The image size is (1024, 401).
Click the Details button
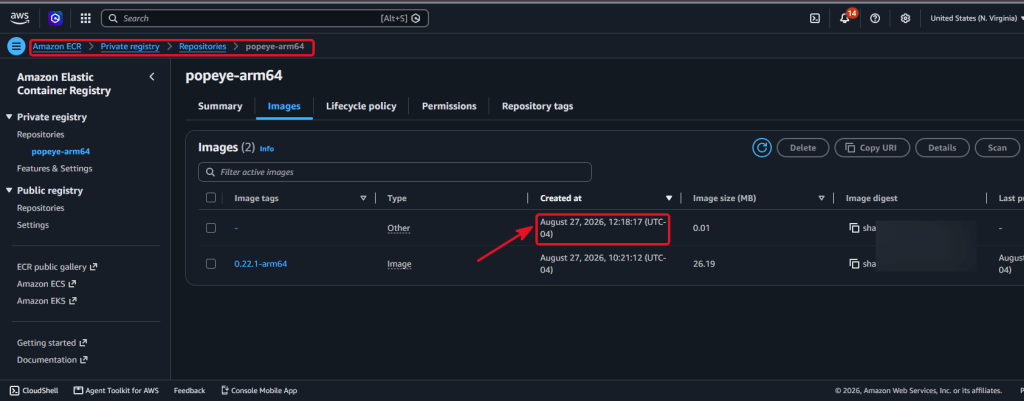tap(942, 148)
